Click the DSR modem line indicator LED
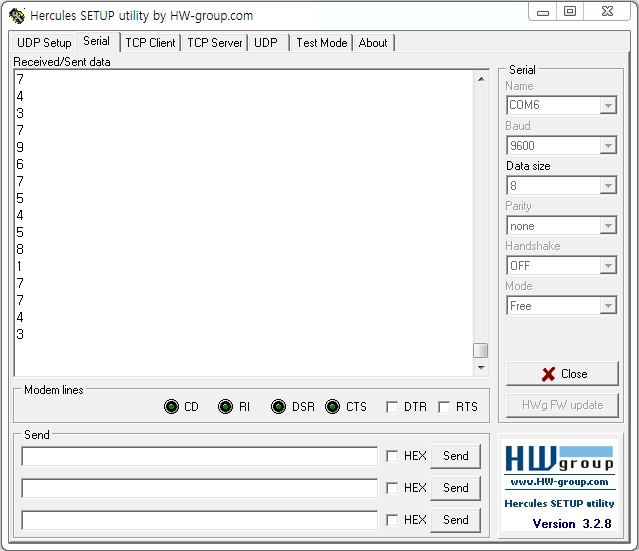Screen dimensions: 639x551 coord(278,406)
